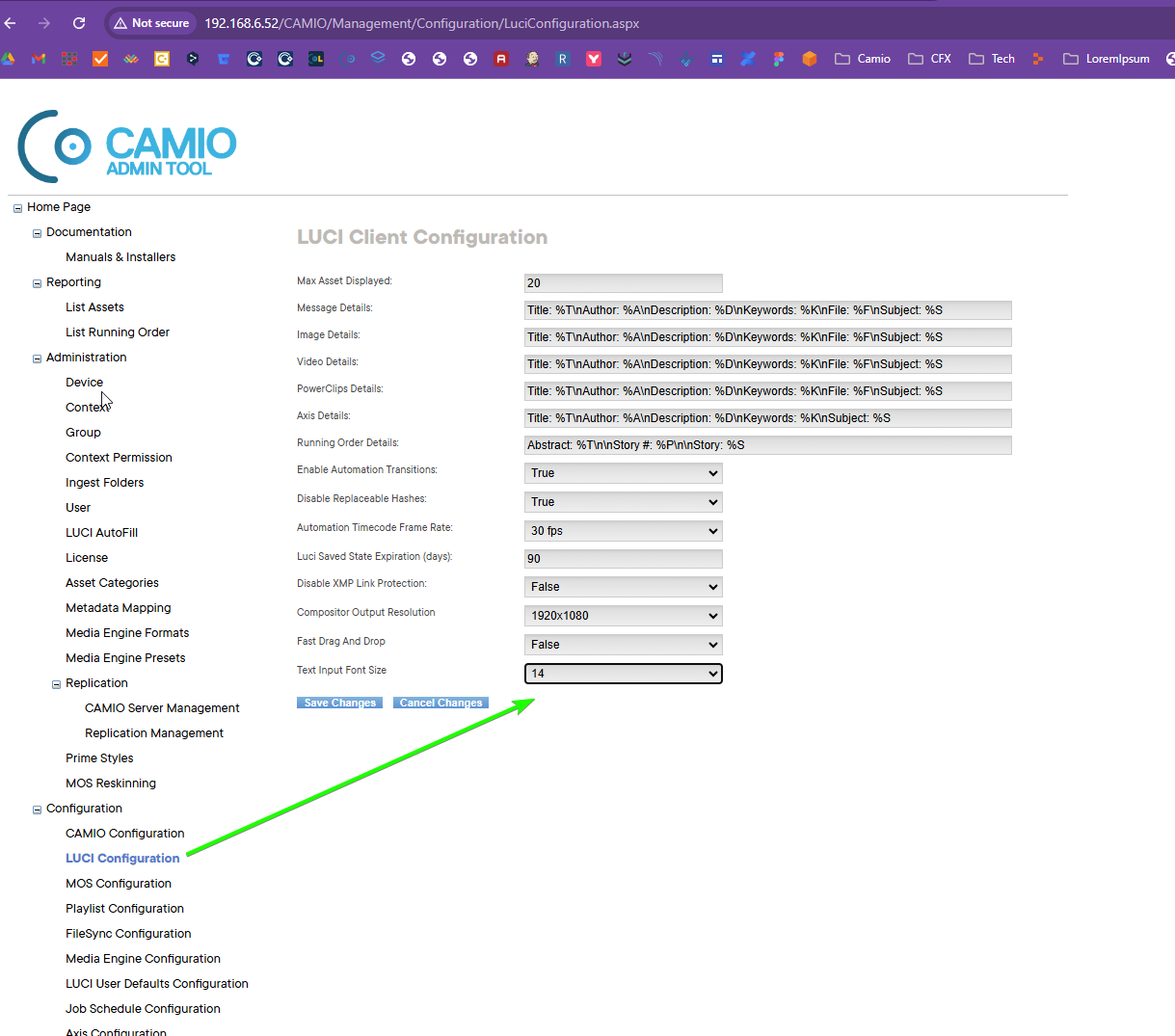Viewport: 1175px width, 1036px height.
Task: Click the browser address bar URL
Action: tap(422, 23)
